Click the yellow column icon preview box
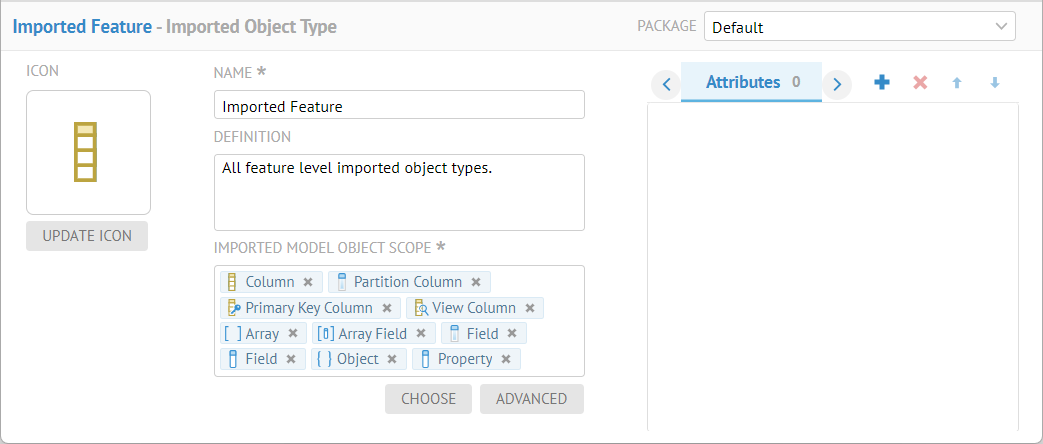This screenshot has width=1043, height=444. (88, 152)
